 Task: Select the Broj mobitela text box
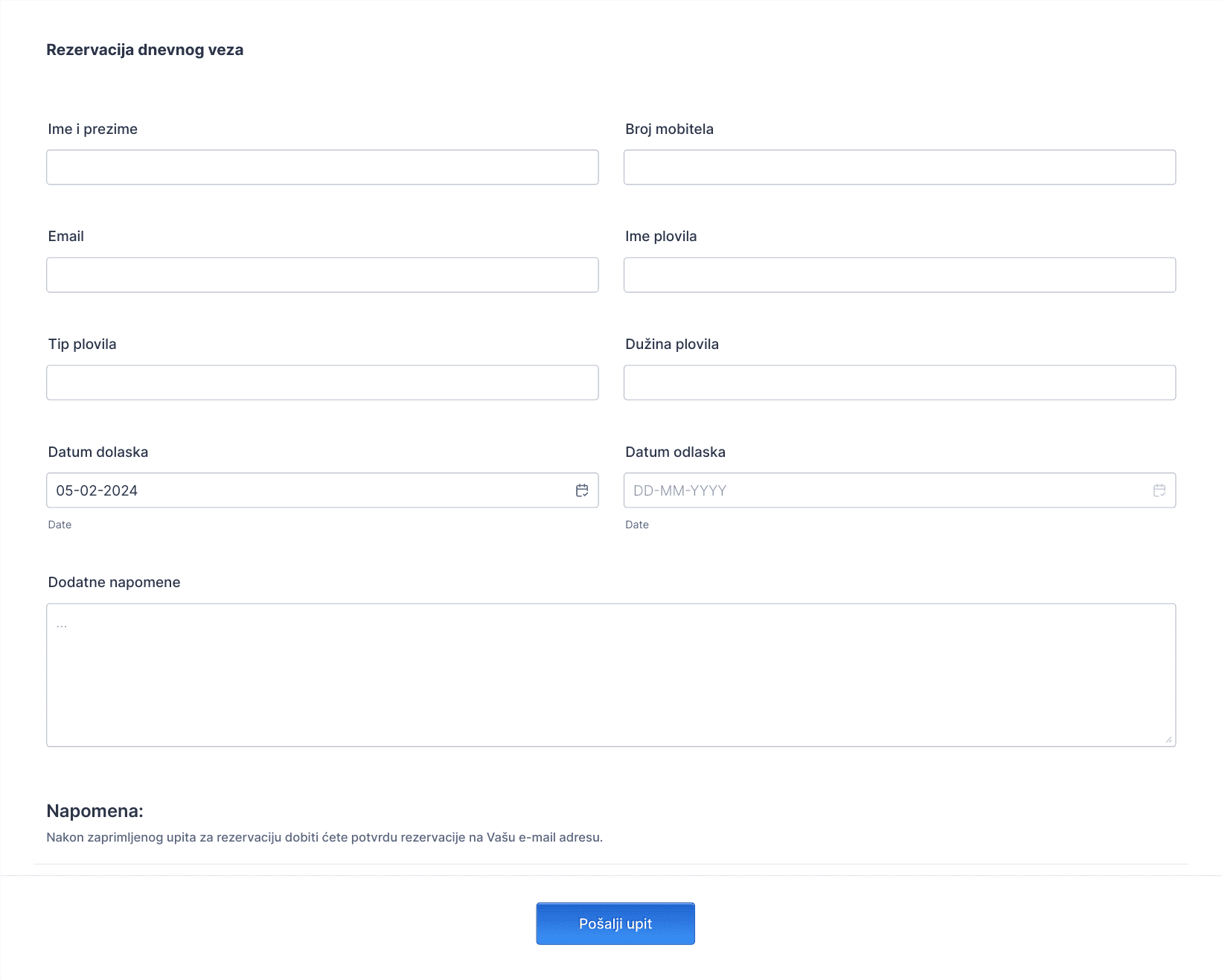click(x=899, y=167)
